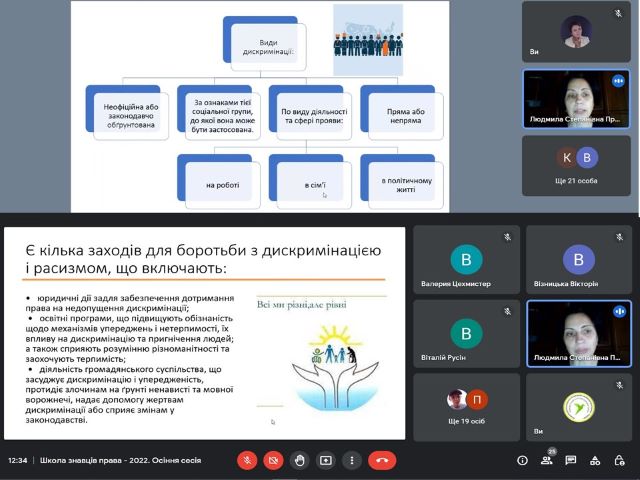Click the slide heading 'Є кілька заходів для боротьби'
Screen dimensions: 640x480
click(x=203, y=259)
